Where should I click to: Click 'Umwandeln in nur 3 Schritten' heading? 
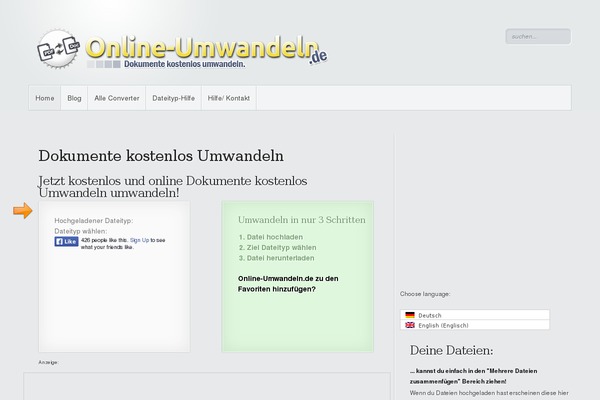pos(302,220)
